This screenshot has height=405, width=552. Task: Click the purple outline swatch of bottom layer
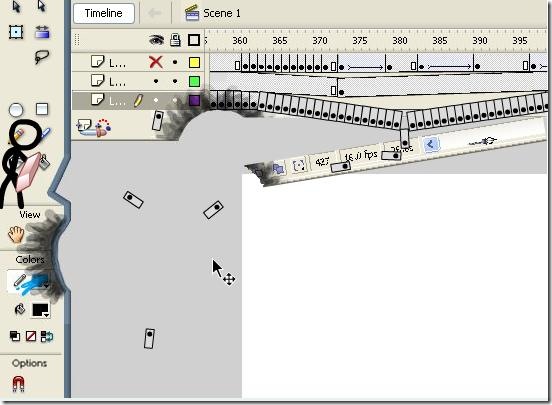194,101
